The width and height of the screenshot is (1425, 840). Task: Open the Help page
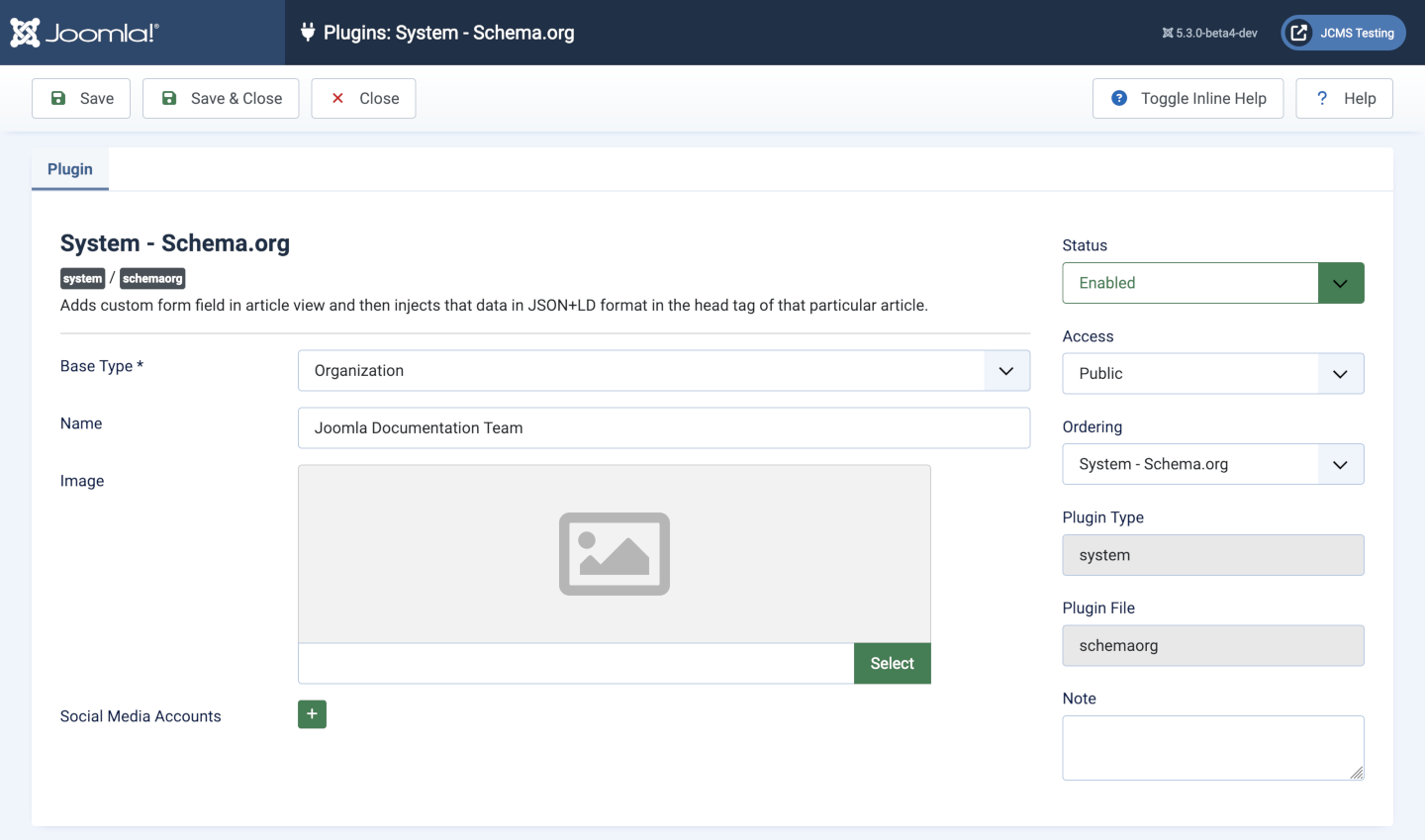(1344, 98)
